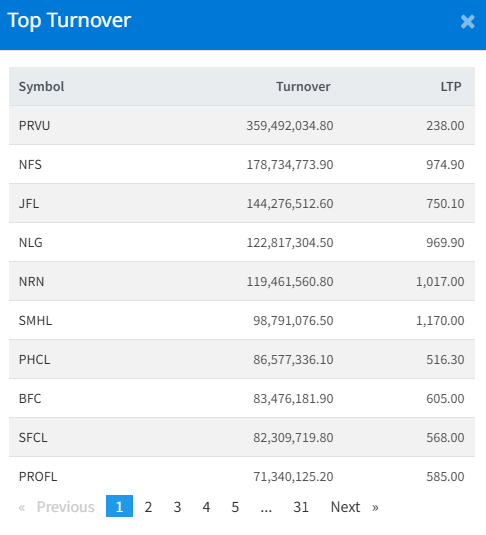Sort by the Turnover column header
The width and height of the screenshot is (486, 535).
(x=303, y=87)
